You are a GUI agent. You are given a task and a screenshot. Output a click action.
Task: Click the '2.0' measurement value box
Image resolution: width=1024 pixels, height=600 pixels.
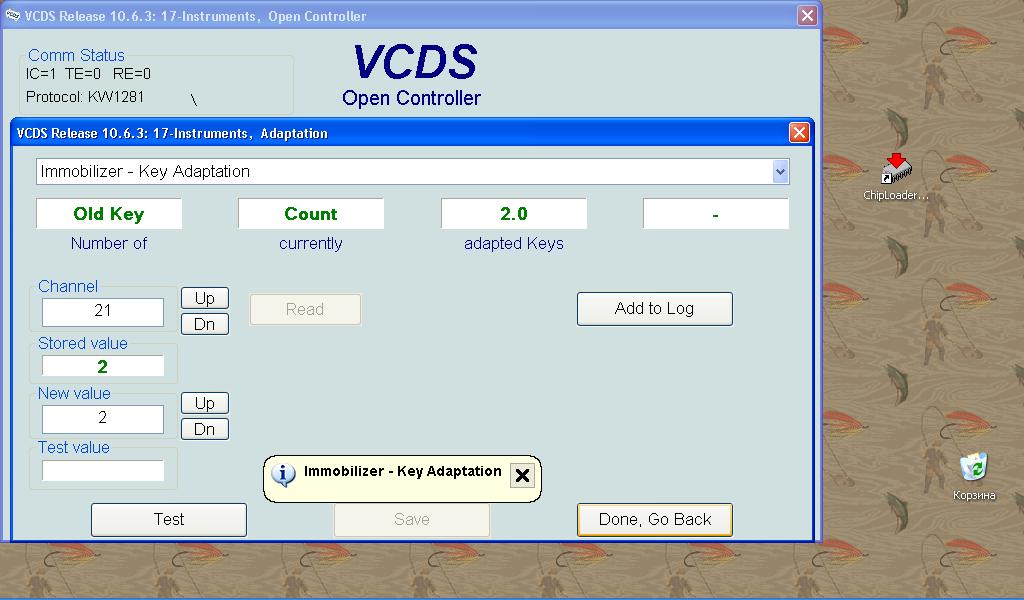click(514, 214)
